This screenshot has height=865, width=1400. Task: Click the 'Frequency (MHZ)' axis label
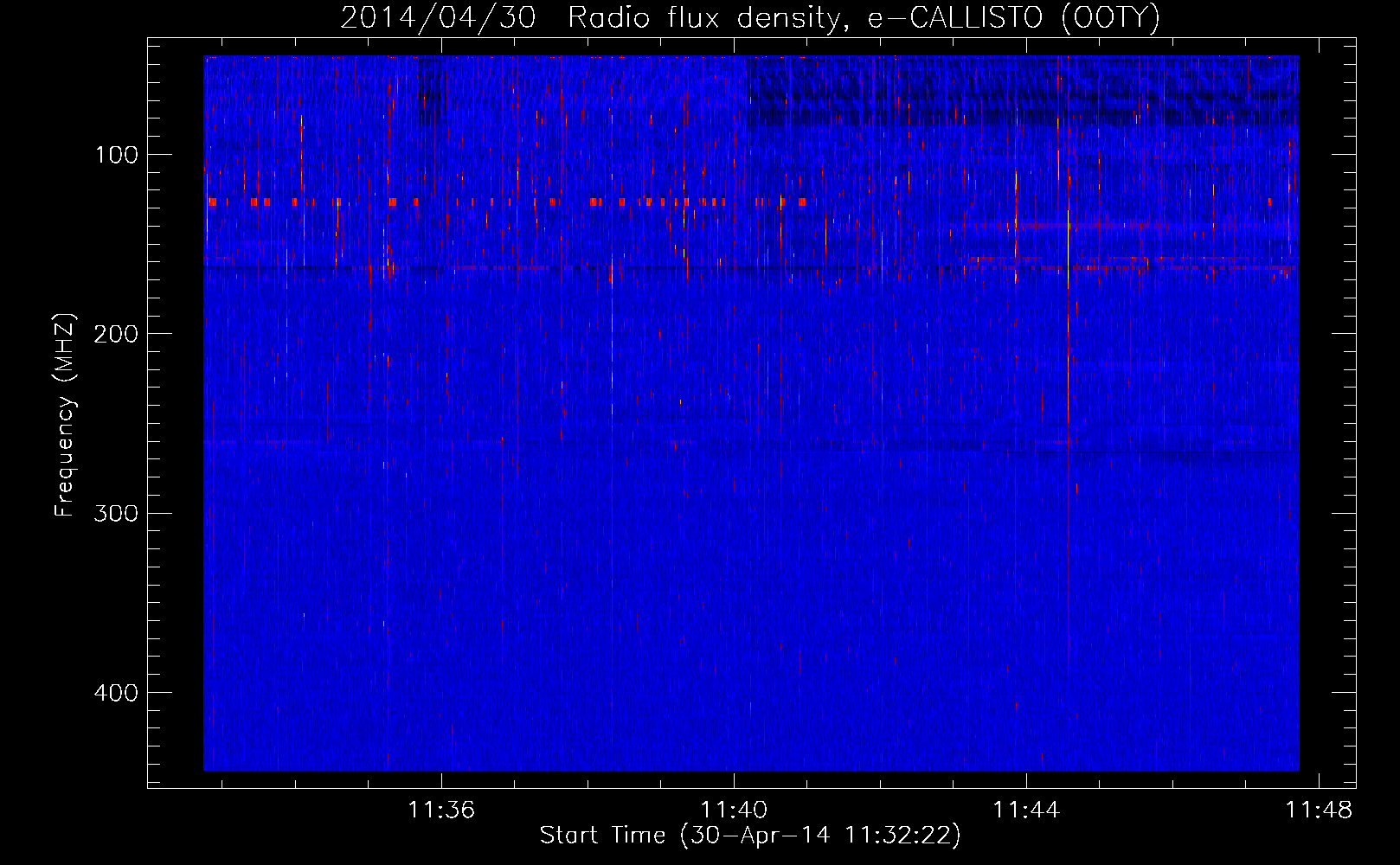pyautogui.click(x=65, y=415)
